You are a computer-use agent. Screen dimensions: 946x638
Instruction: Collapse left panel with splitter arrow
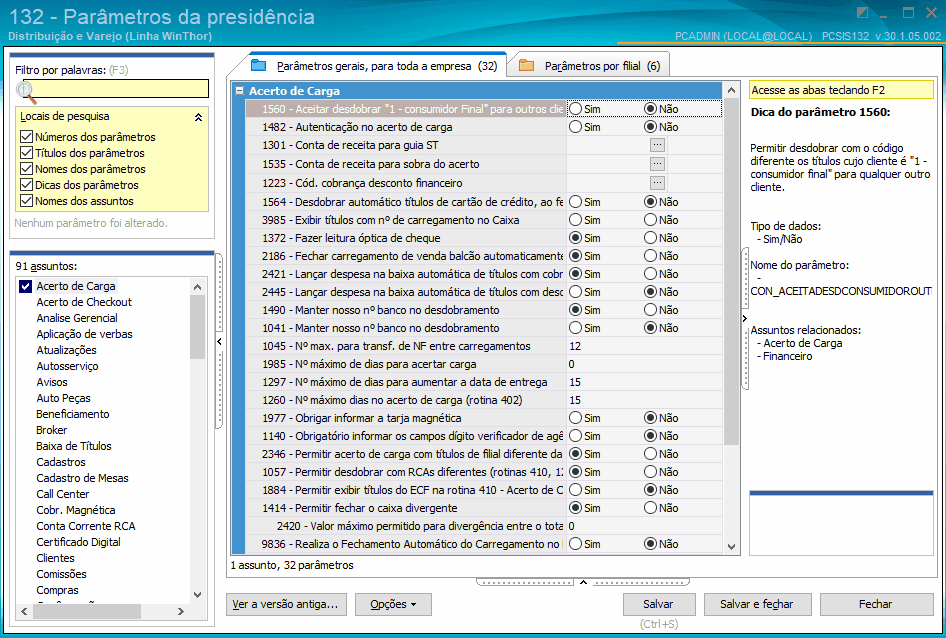pos(220,342)
